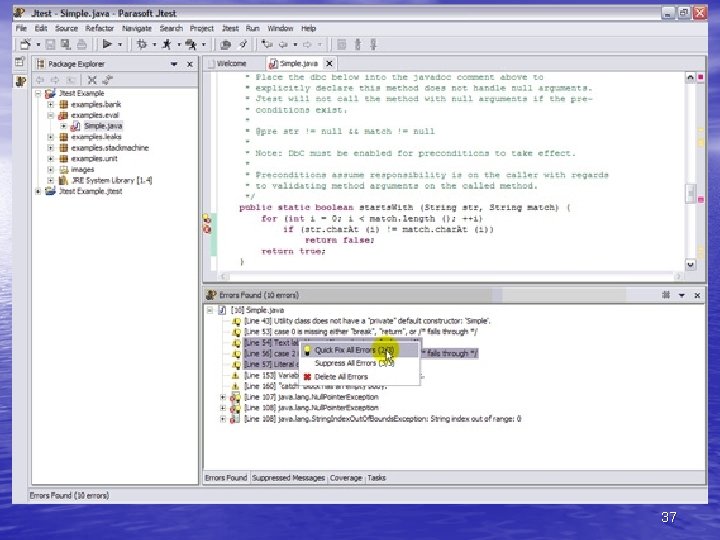Viewport: 720px width, 540px height.
Task: Switch to Suppressed Messages tab
Action: 288,478
